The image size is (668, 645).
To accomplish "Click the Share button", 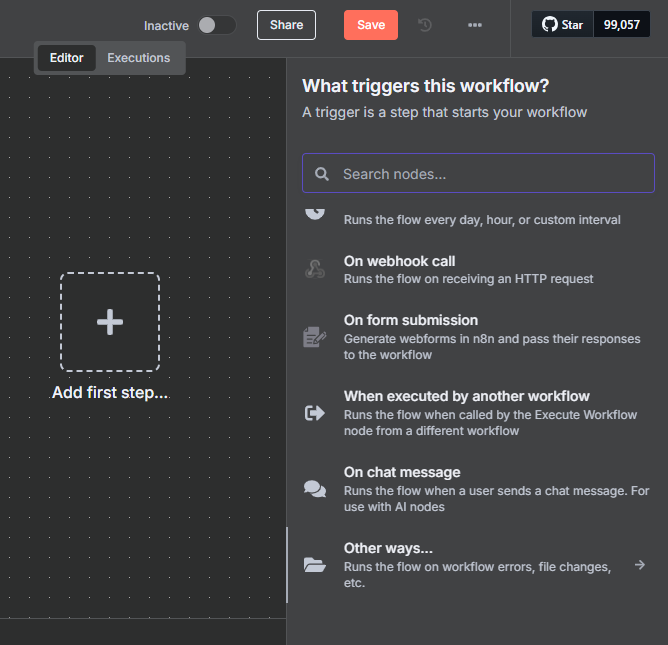I will pos(286,25).
